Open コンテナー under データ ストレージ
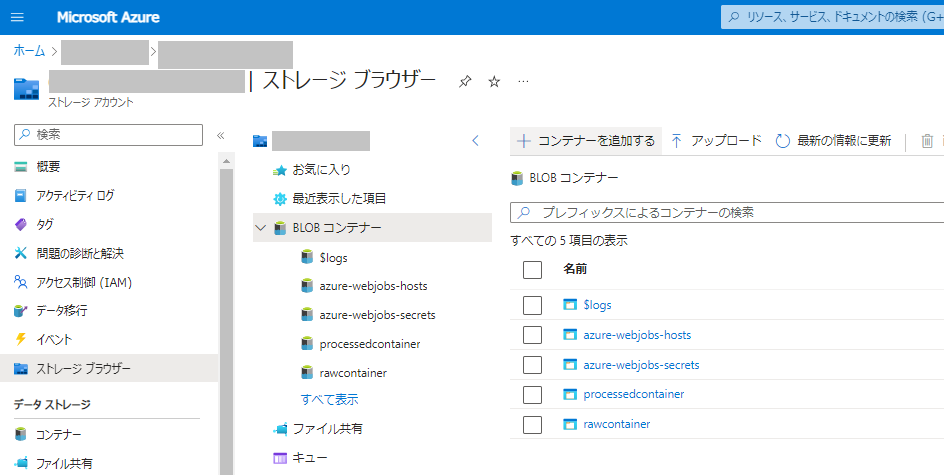This screenshot has height=475, width=944. 59,434
